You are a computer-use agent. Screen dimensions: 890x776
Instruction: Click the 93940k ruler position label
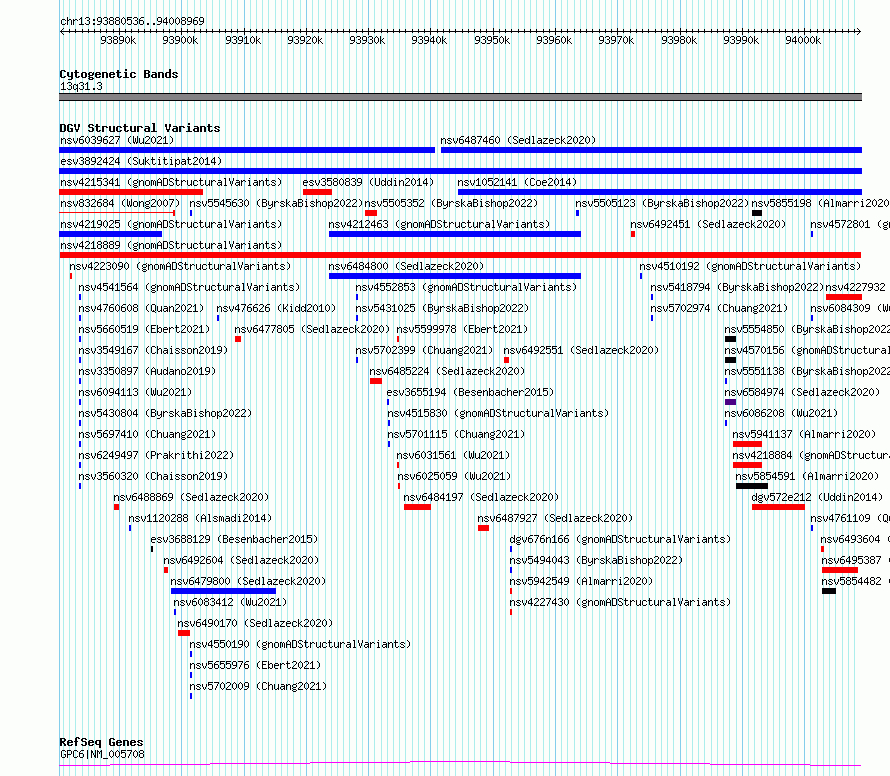429,40
